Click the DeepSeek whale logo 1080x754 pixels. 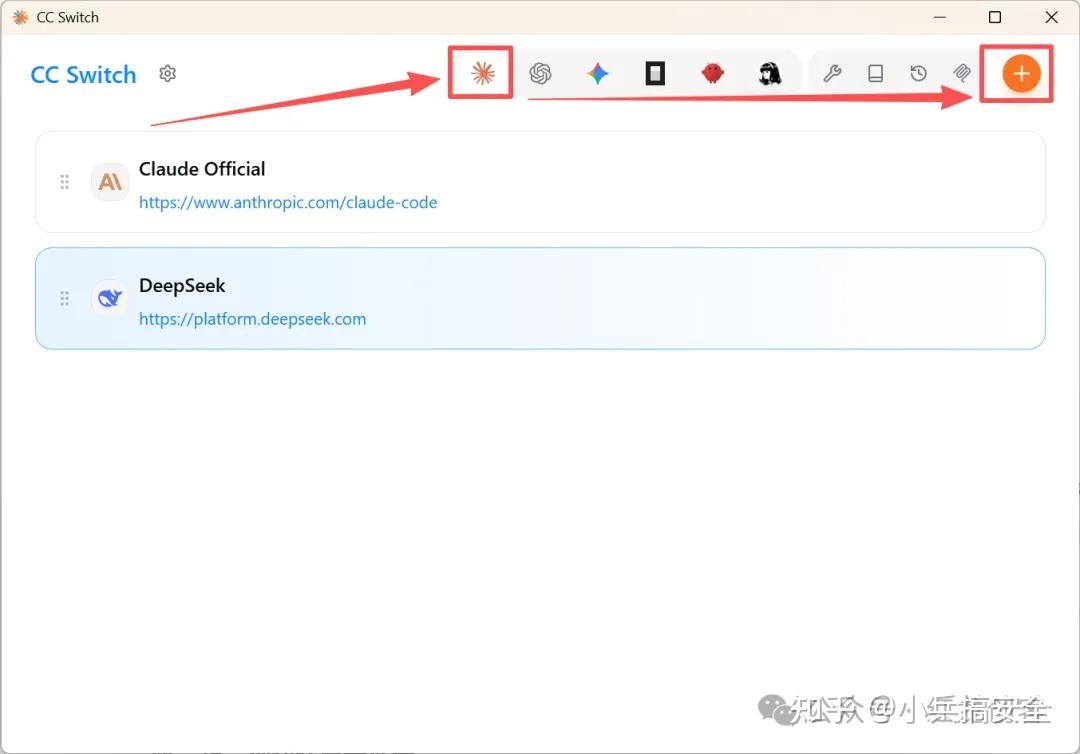pos(110,298)
